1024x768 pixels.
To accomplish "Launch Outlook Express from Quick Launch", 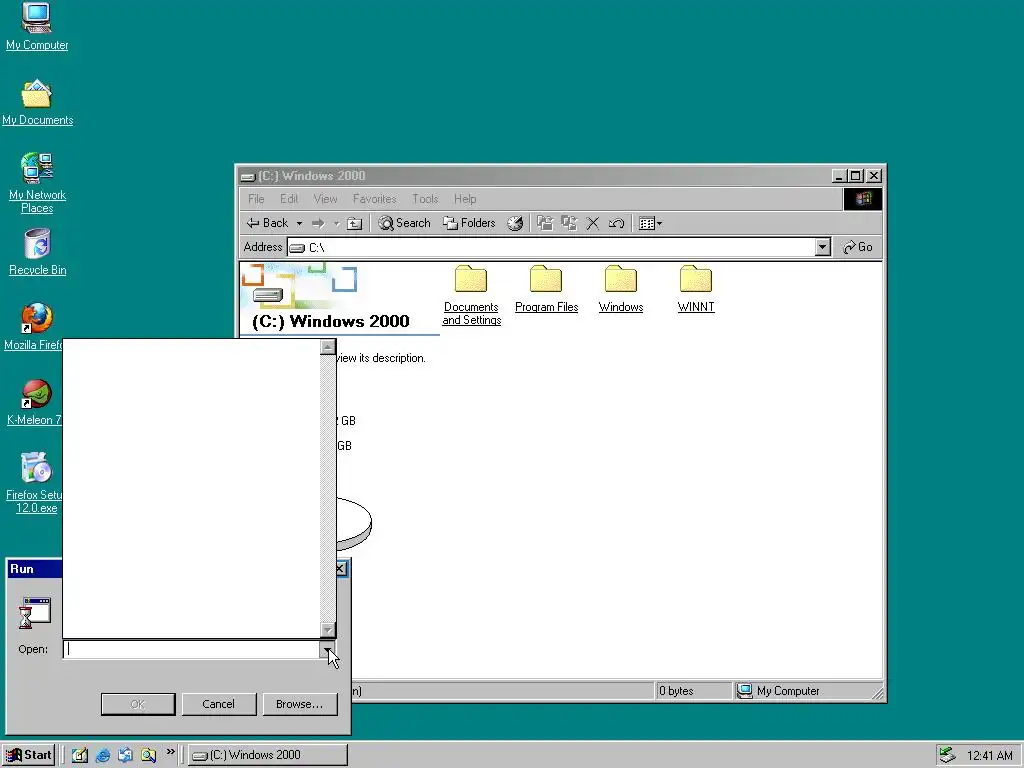I will click(125, 755).
